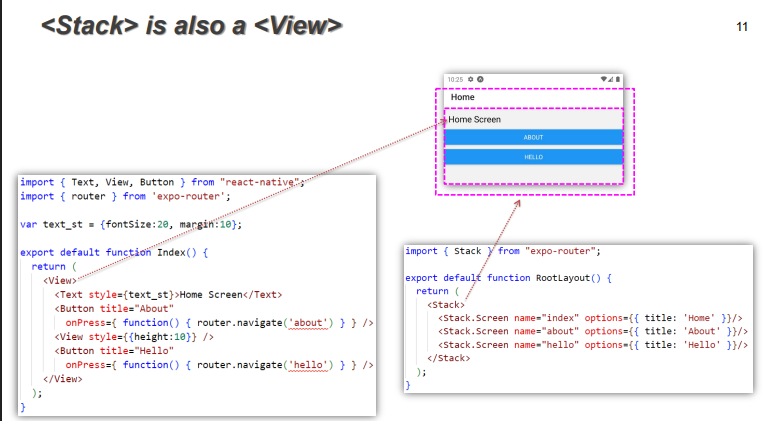Click the <Button title="Hello" line
This screenshot has height=421, width=764.
tap(114, 351)
